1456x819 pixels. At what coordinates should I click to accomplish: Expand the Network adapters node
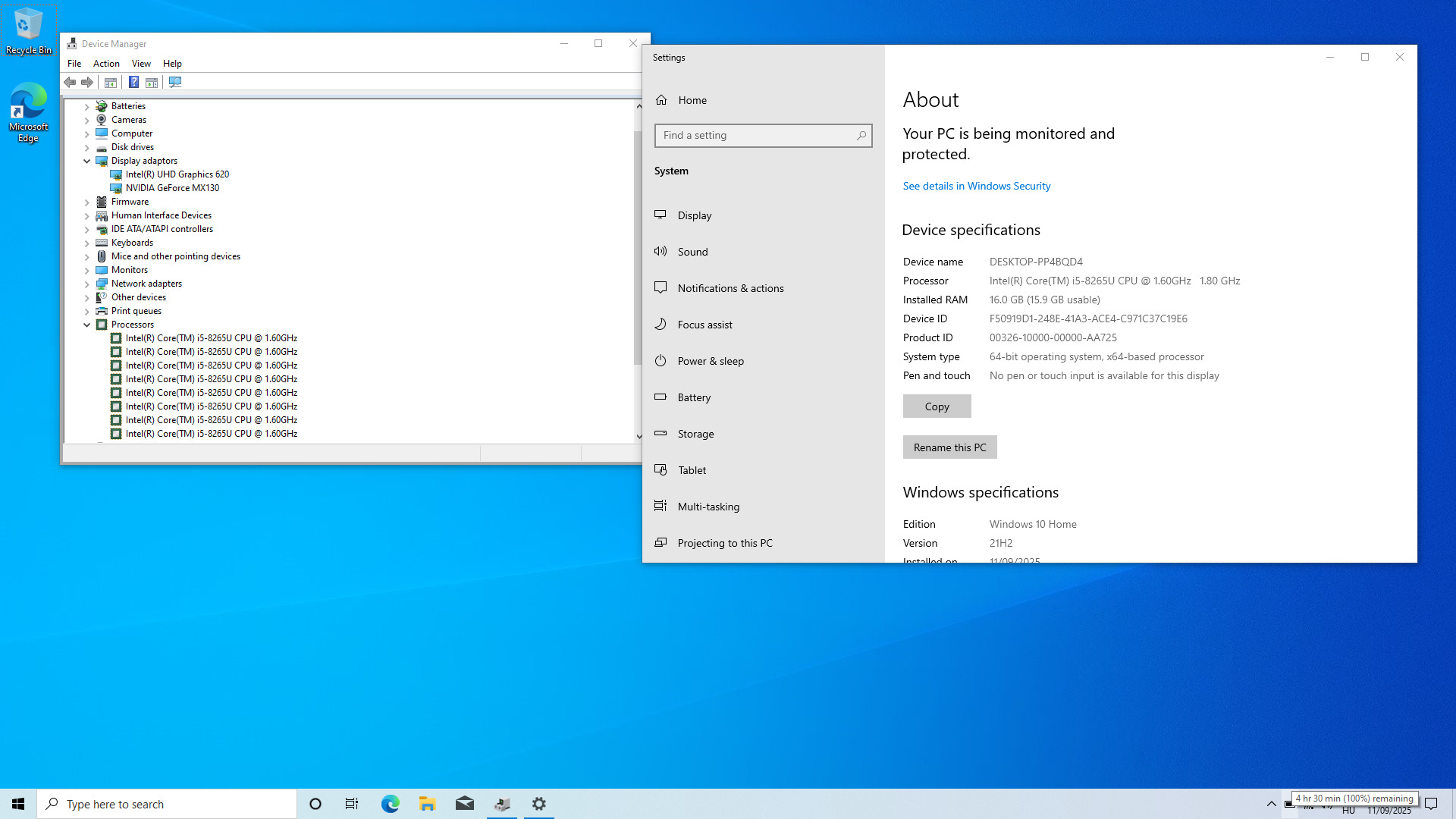coord(86,284)
